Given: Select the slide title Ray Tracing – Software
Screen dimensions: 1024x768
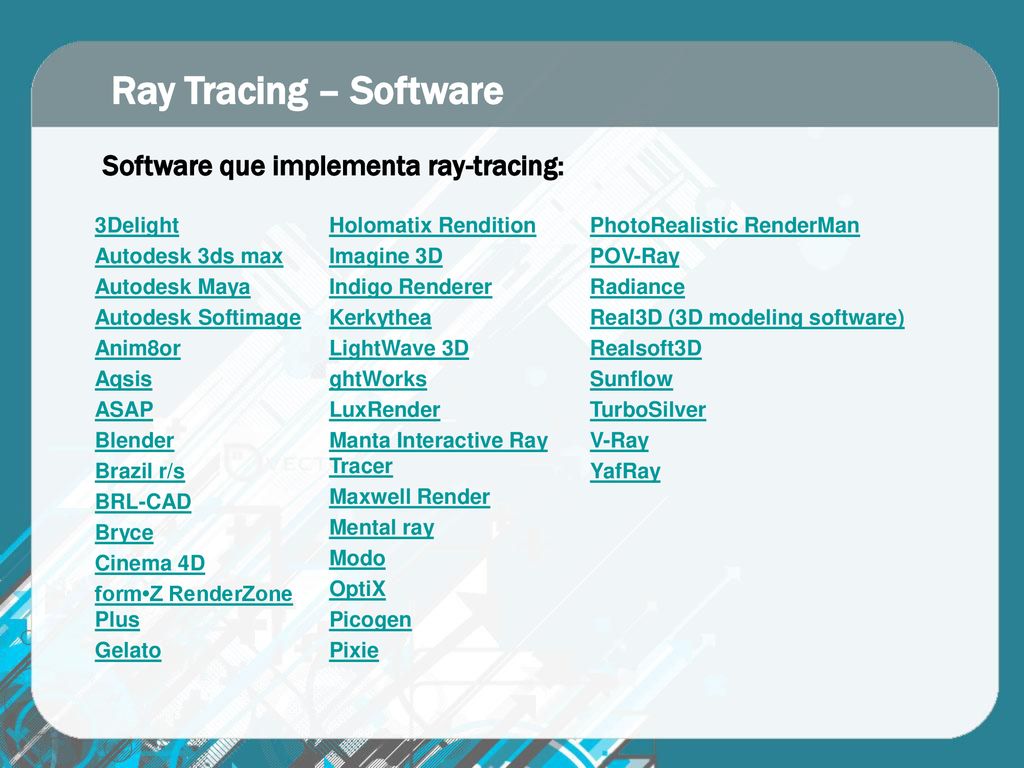Looking at the screenshot, I should point(308,91).
